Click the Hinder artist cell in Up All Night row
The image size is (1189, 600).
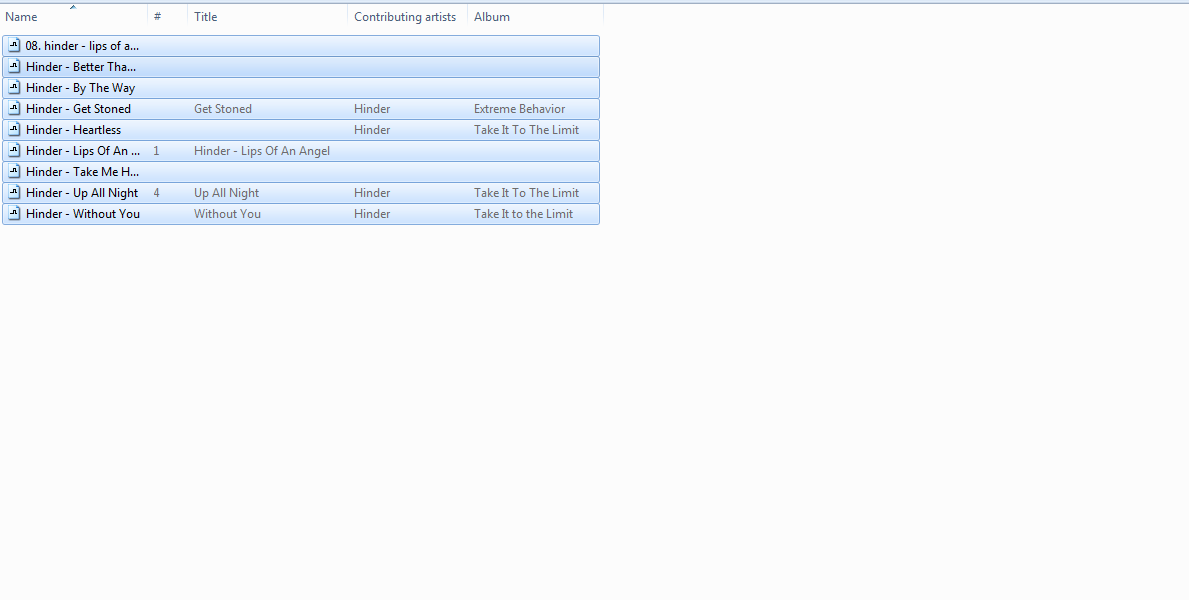(372, 193)
